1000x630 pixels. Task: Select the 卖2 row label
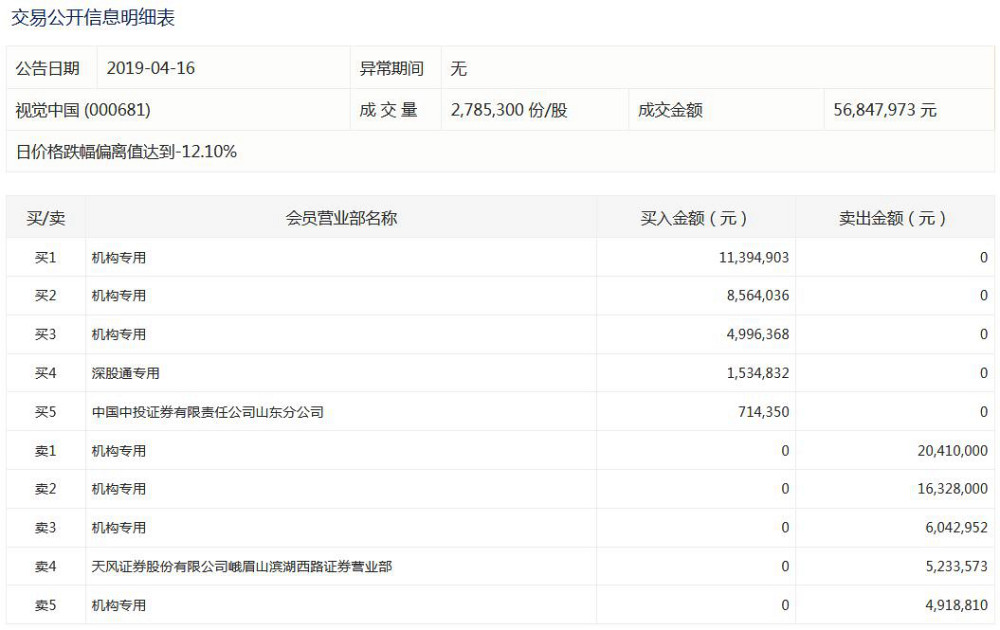click(x=45, y=489)
